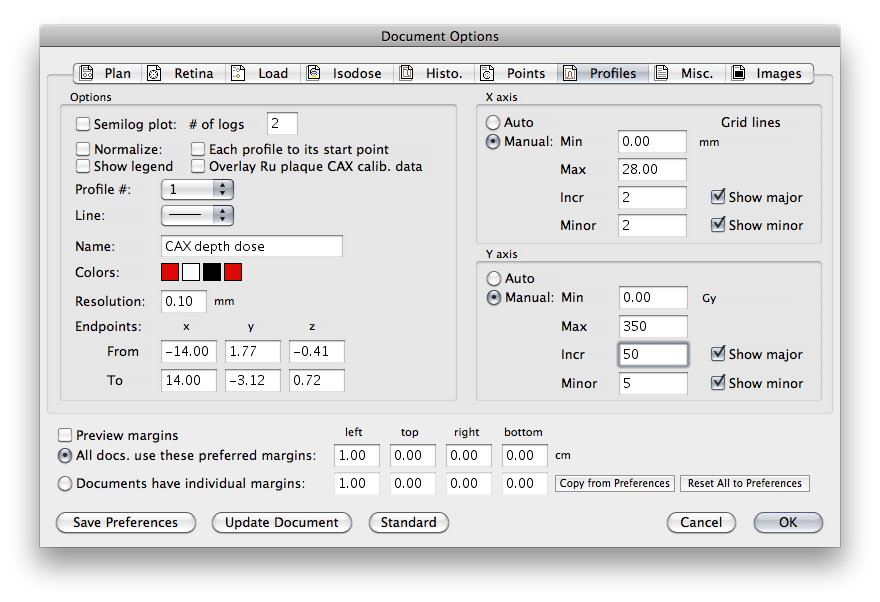
Task: Open the Profile # dropdown
Action: (197, 190)
